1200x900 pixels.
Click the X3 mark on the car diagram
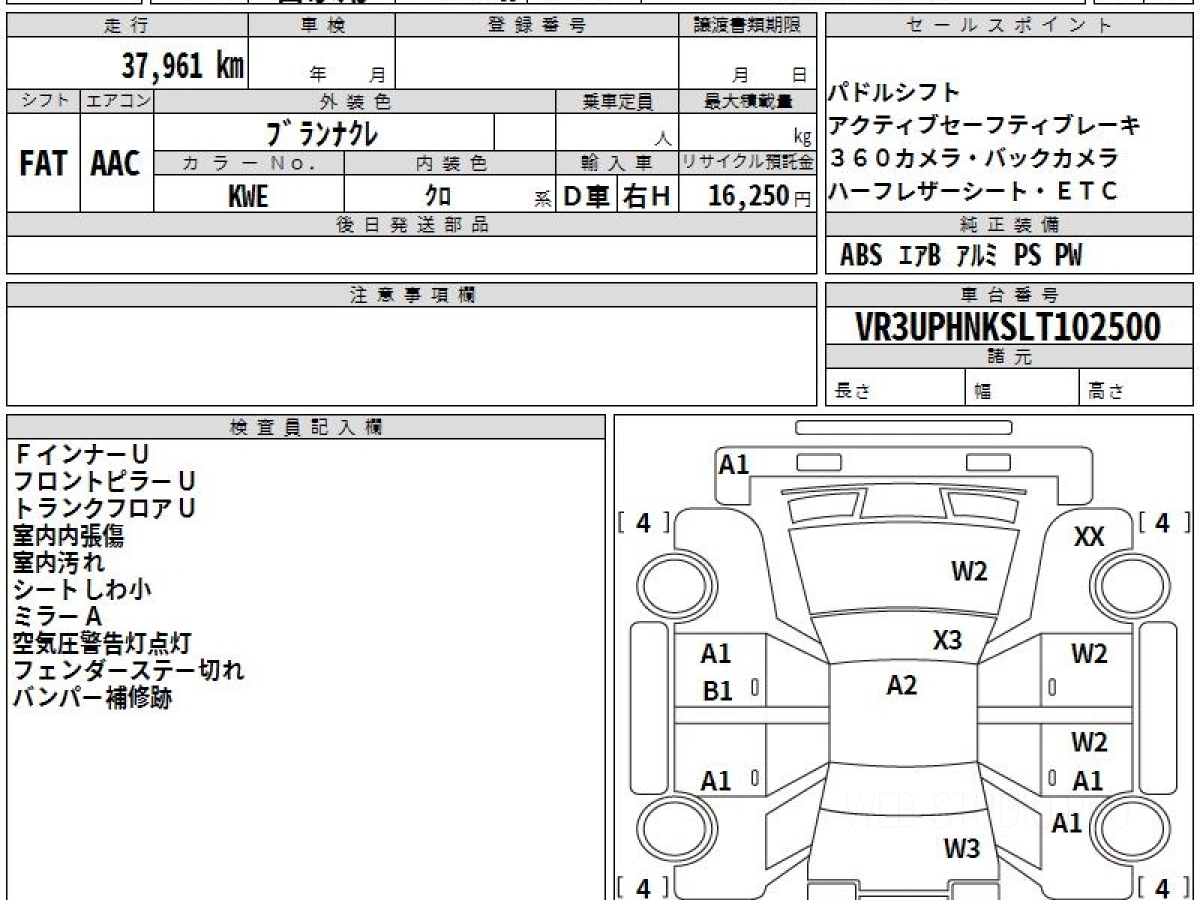pyautogui.click(x=947, y=640)
